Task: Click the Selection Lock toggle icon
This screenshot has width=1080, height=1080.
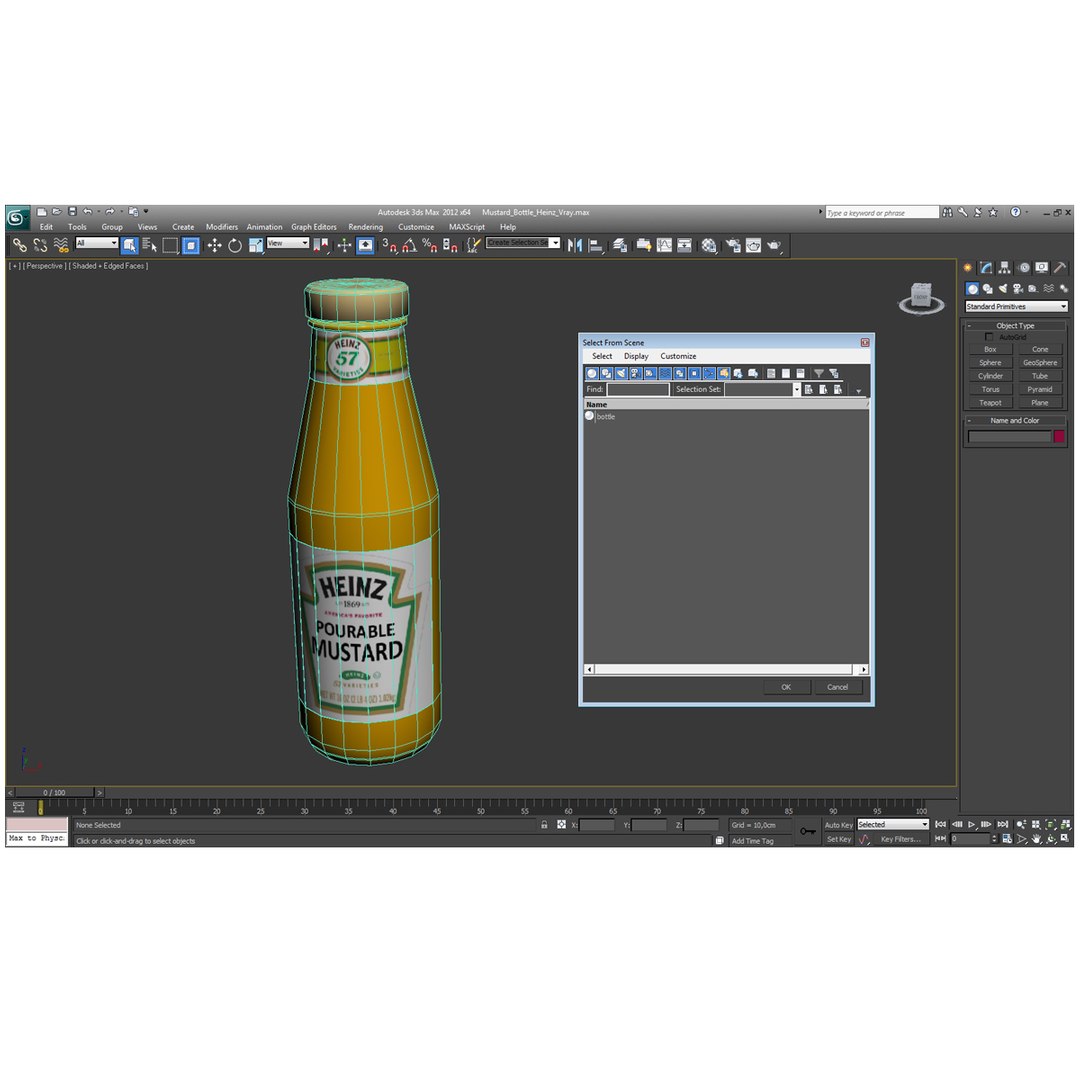Action: tap(544, 824)
